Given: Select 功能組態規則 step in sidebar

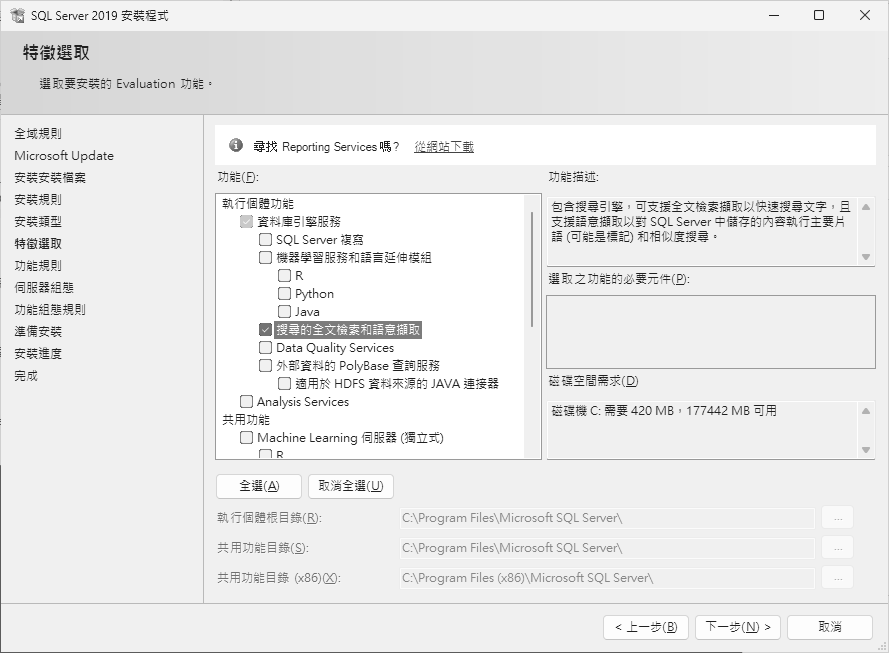Looking at the screenshot, I should 50,310.
